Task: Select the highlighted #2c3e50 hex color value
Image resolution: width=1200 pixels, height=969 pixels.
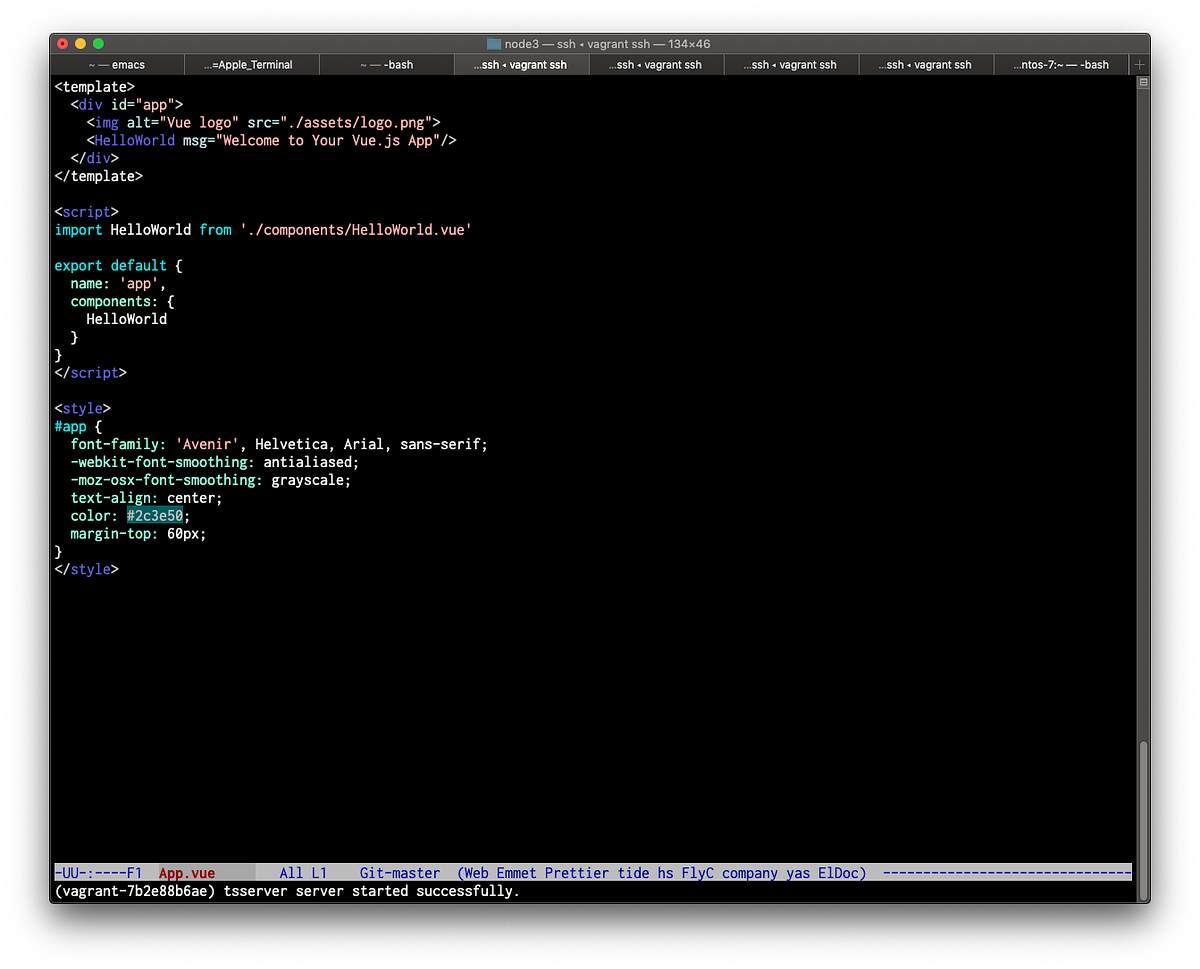Action: 154,515
